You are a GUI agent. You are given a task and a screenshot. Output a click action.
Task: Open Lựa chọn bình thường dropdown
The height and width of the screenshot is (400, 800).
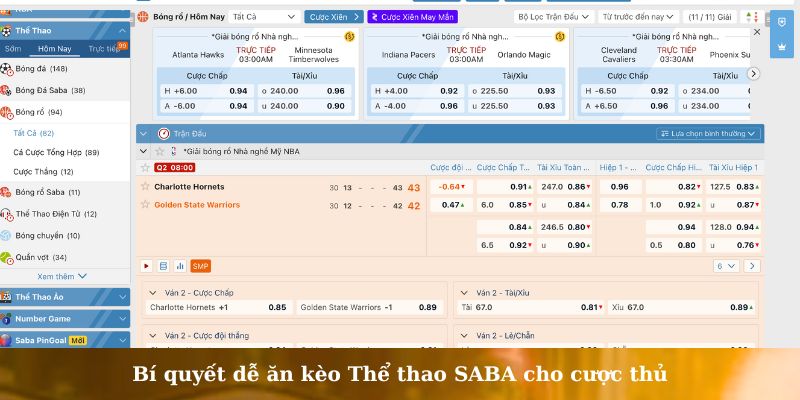(x=708, y=134)
